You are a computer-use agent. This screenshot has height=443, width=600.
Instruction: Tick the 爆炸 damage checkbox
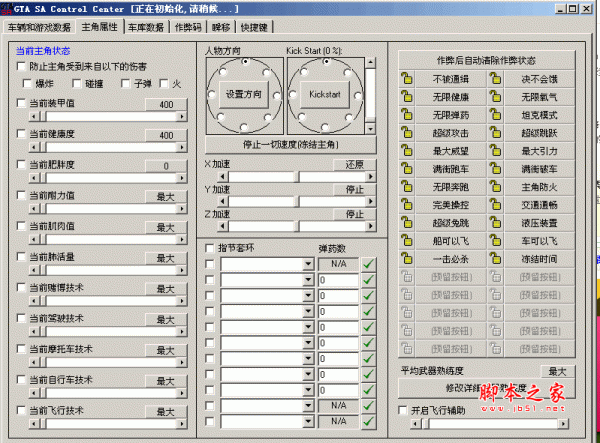tap(27, 83)
